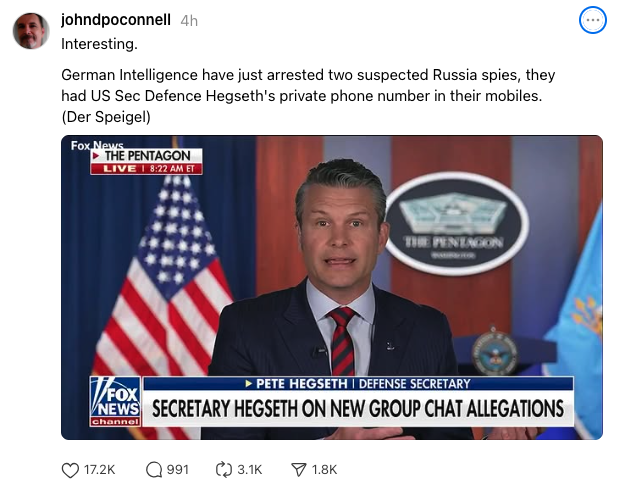
Task: Open replies using the speech bubble icon
Action: (154, 470)
